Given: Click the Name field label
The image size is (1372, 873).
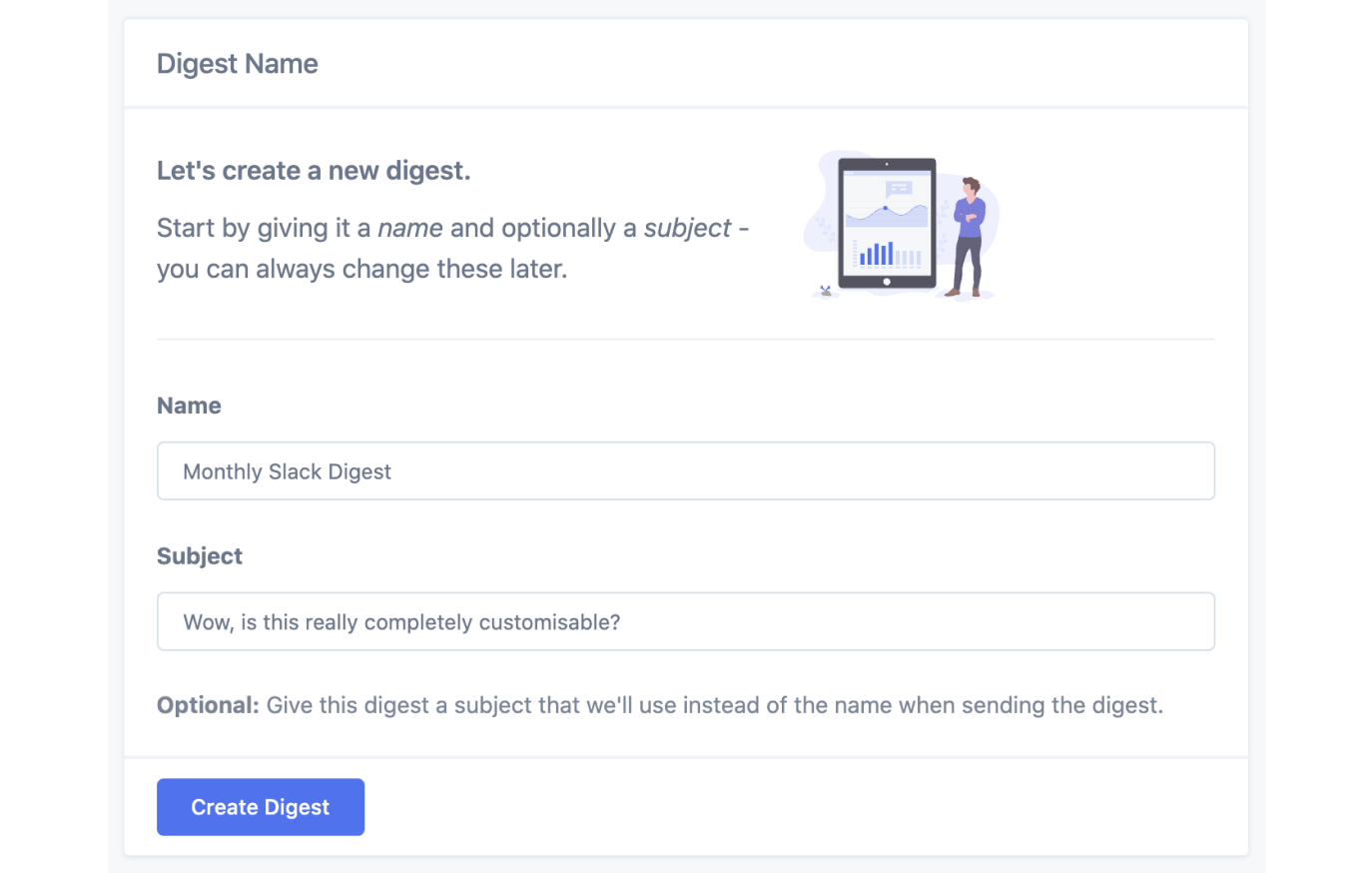Looking at the screenshot, I should (x=189, y=406).
